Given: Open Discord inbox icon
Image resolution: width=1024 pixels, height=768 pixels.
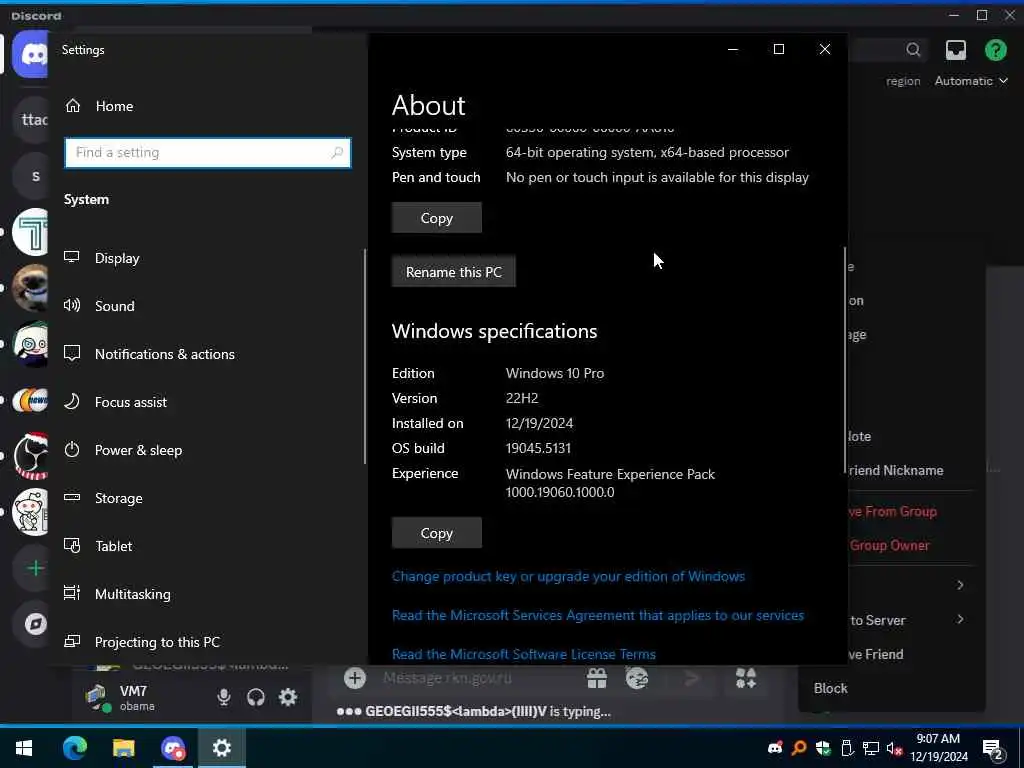Looking at the screenshot, I should 955,50.
